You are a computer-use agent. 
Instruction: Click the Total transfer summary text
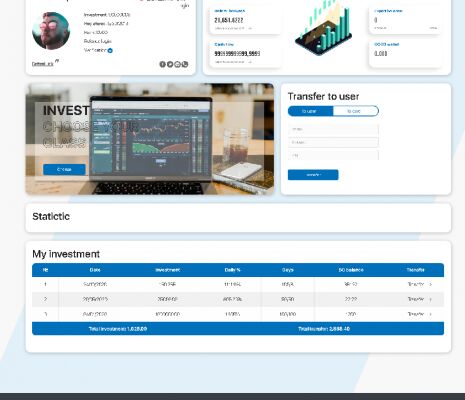[324, 329]
